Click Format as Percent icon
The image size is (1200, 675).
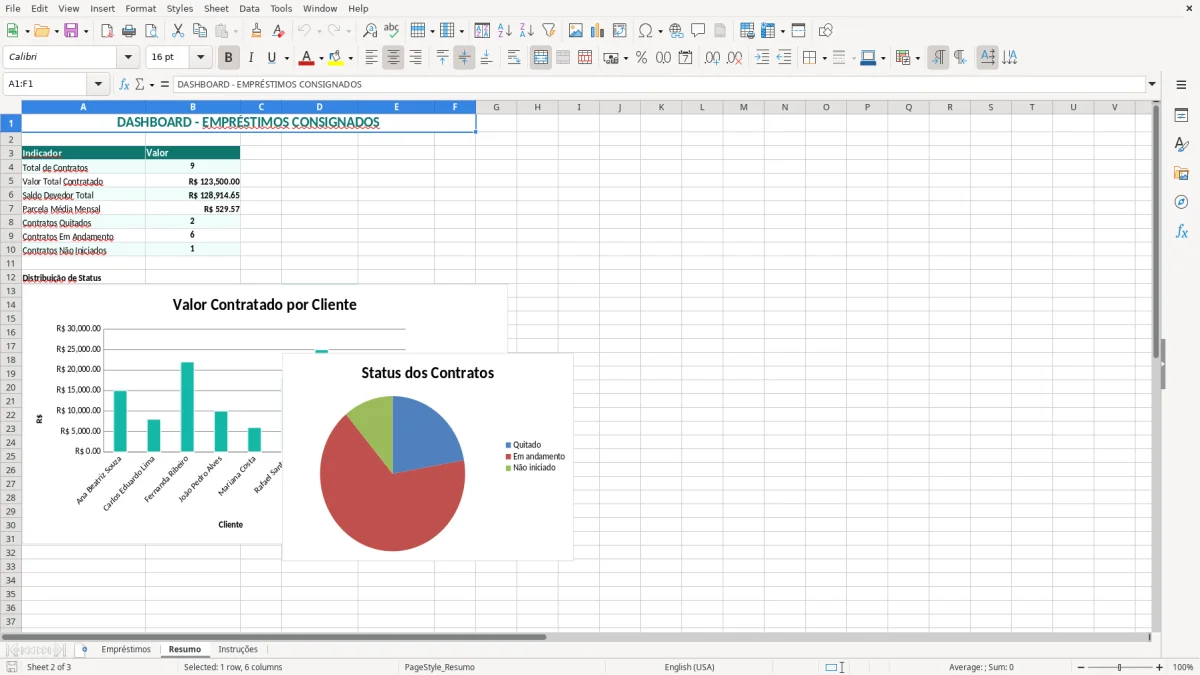coord(642,58)
